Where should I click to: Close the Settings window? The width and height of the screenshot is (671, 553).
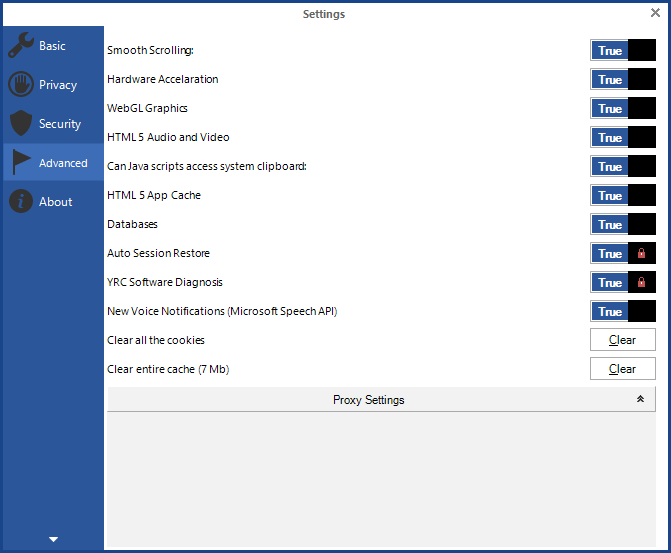655,13
